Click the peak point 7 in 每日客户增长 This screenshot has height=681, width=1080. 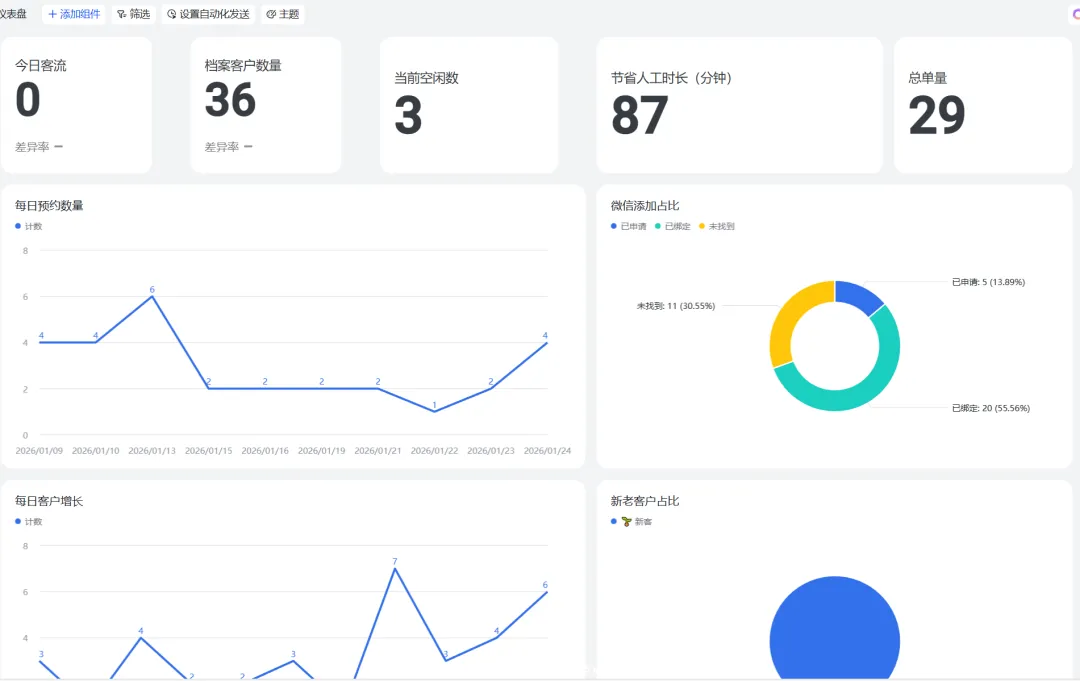(x=395, y=568)
